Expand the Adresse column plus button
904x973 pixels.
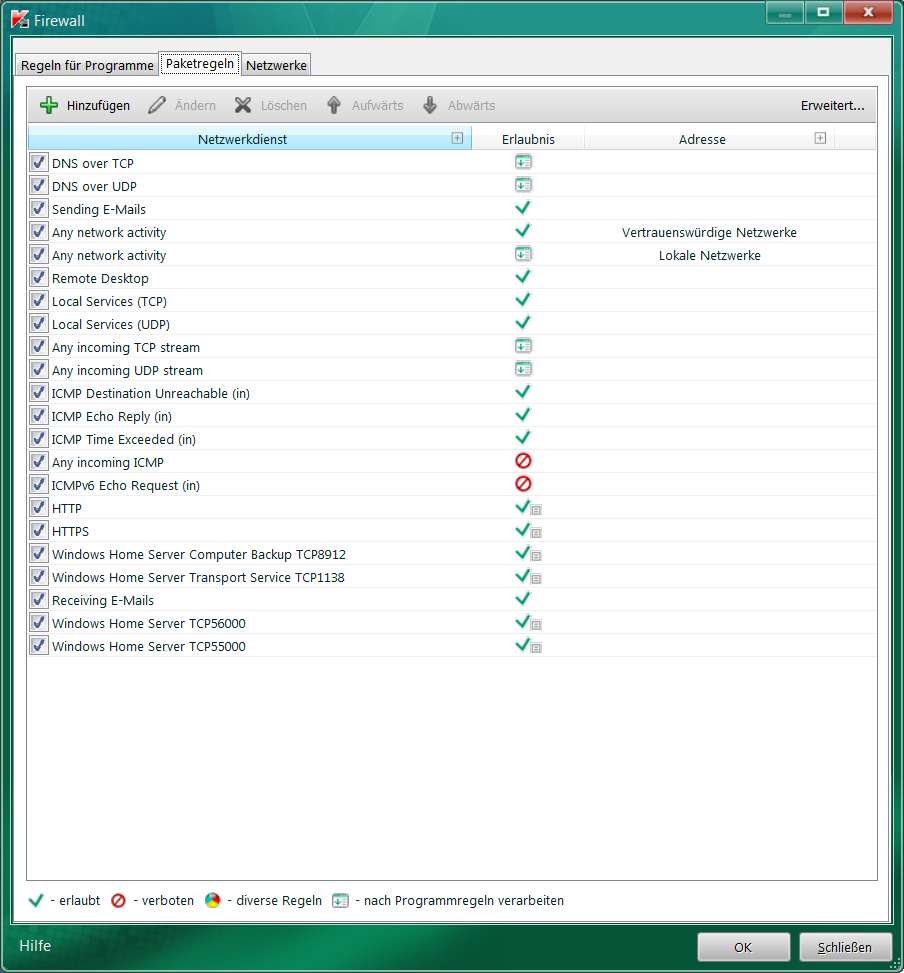click(820, 138)
